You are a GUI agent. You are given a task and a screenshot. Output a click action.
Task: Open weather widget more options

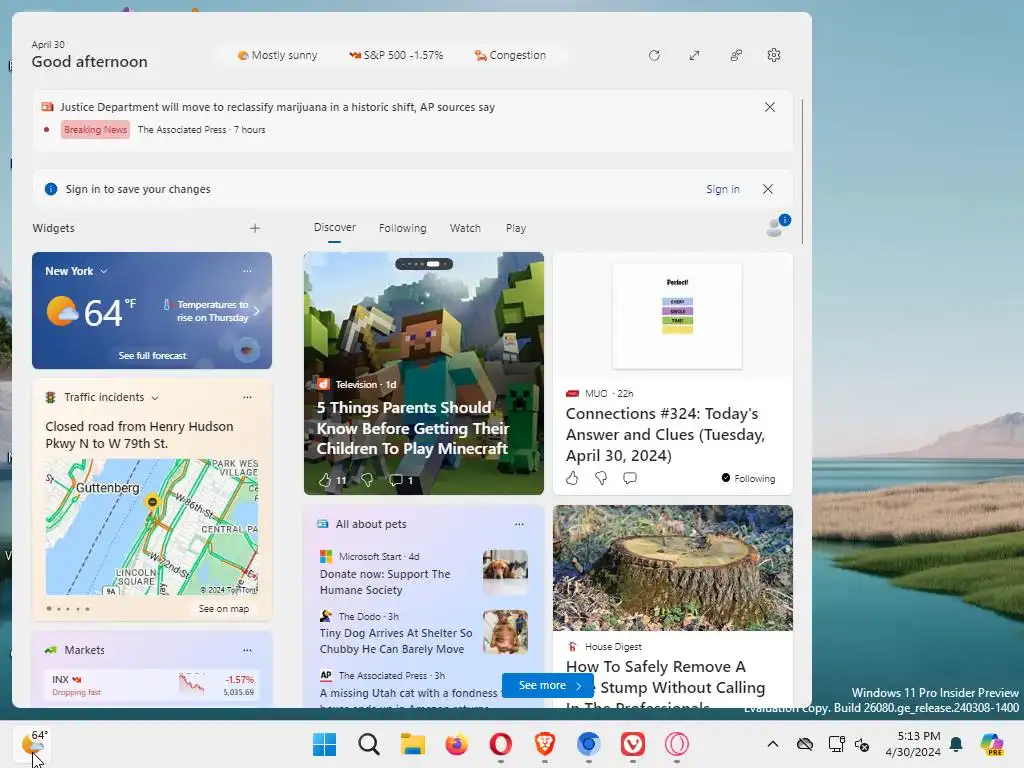(x=247, y=271)
